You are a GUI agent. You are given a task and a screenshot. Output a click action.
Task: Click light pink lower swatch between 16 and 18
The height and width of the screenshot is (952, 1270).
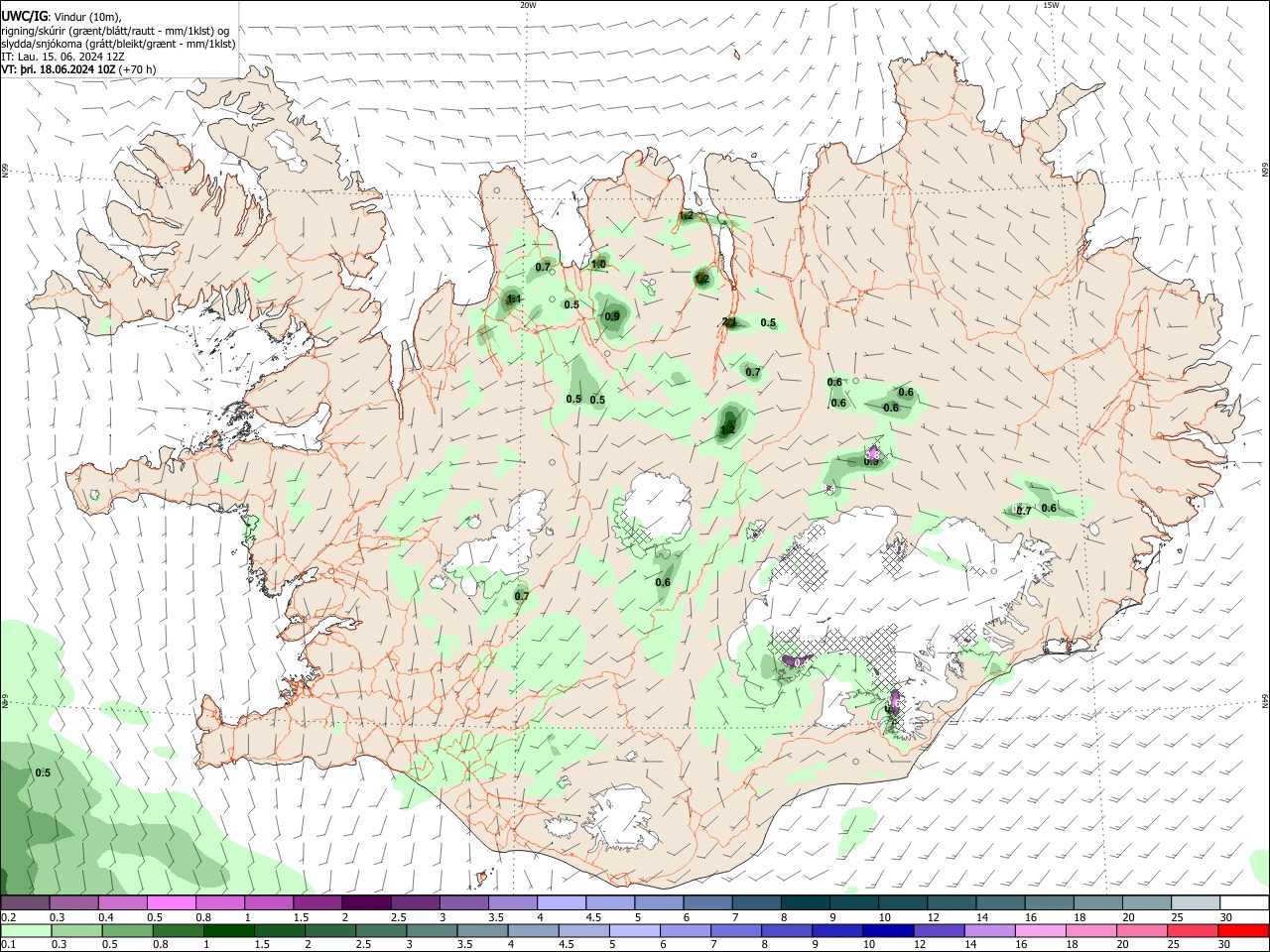pyautogui.click(x=1040, y=930)
